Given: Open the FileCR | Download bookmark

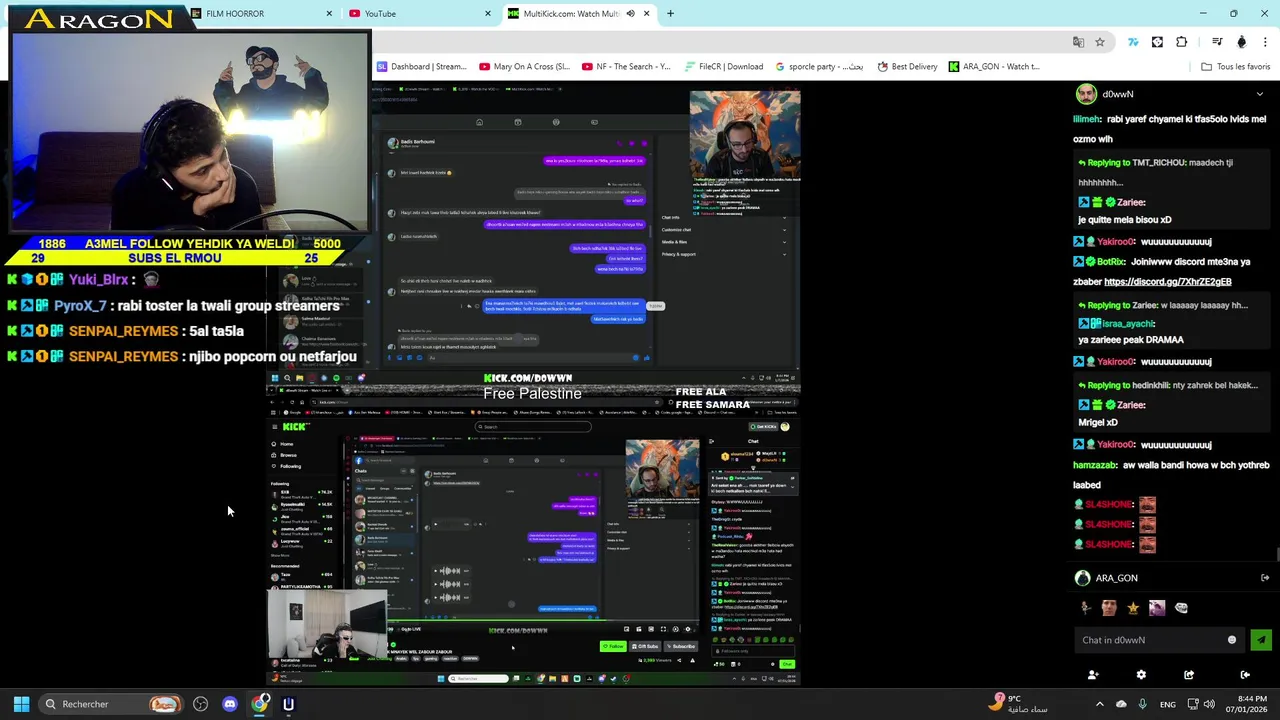Looking at the screenshot, I should coord(724,67).
